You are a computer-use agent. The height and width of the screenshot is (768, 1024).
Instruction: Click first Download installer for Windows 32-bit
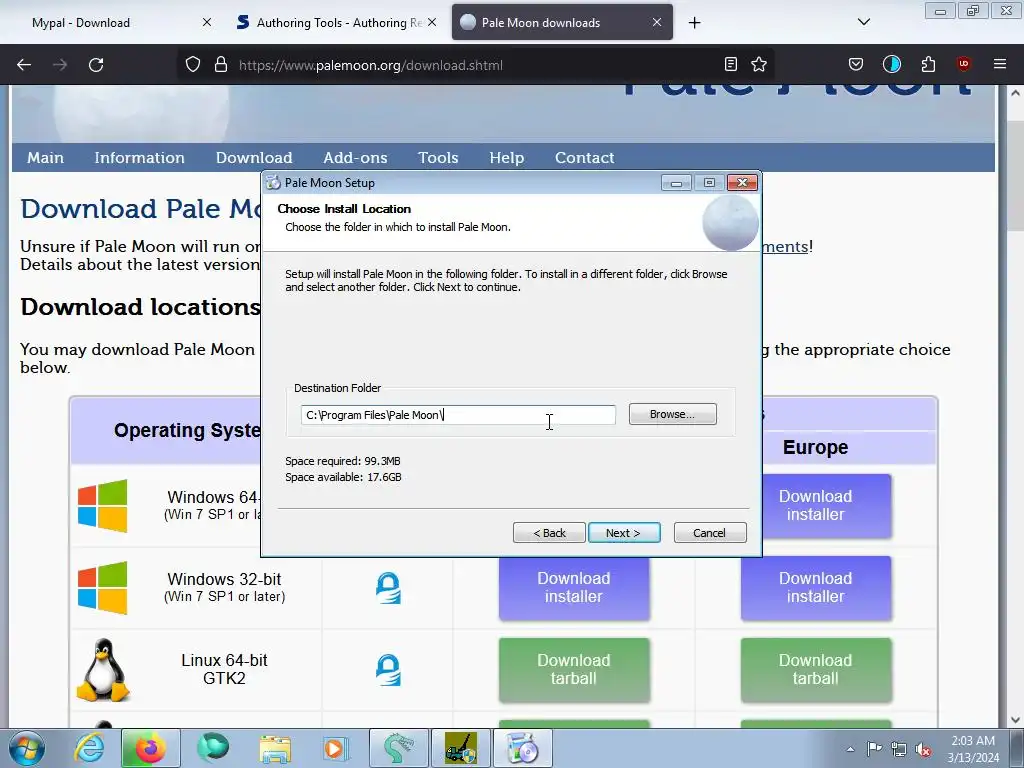(x=574, y=588)
